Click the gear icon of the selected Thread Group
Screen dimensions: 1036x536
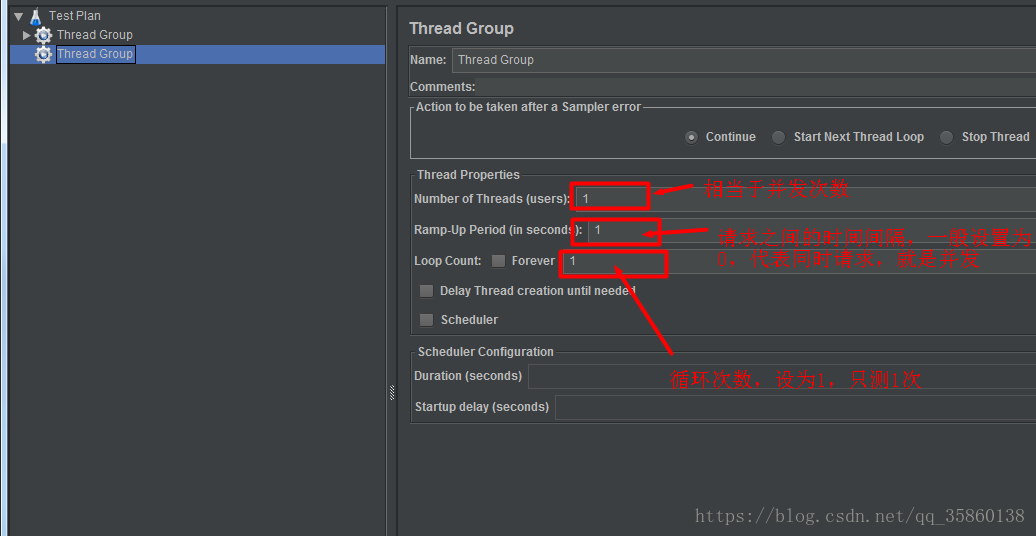click(44, 54)
